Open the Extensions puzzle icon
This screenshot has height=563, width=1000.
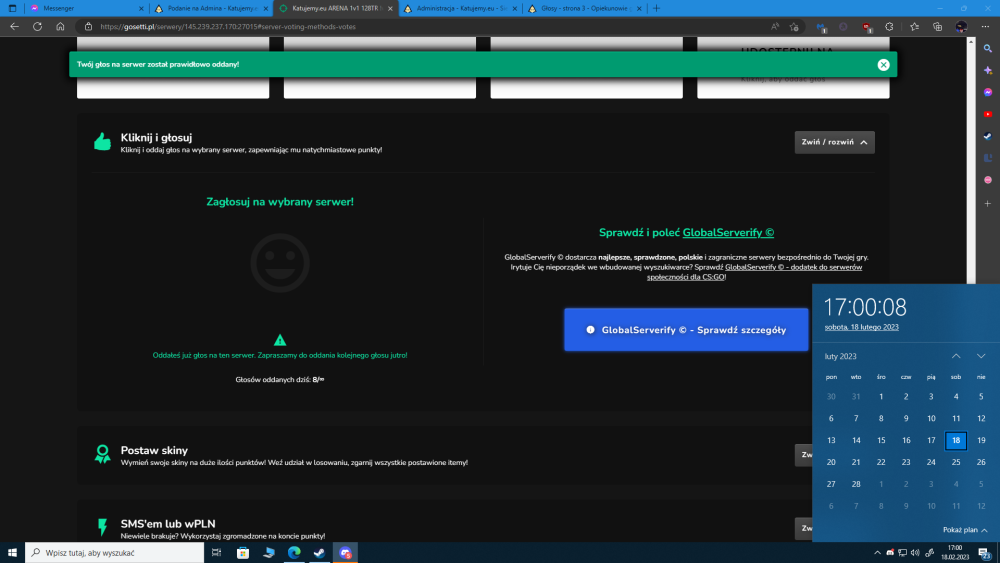pyautogui.click(x=890, y=27)
